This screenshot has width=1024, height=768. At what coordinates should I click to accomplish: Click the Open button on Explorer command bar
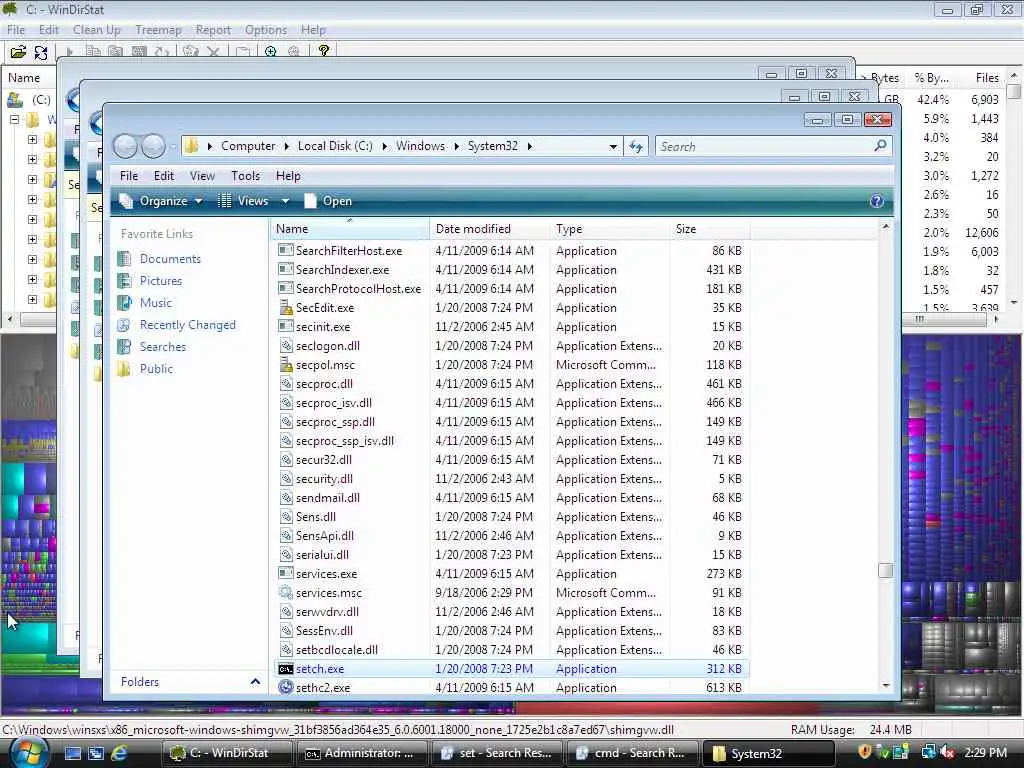tap(328, 201)
